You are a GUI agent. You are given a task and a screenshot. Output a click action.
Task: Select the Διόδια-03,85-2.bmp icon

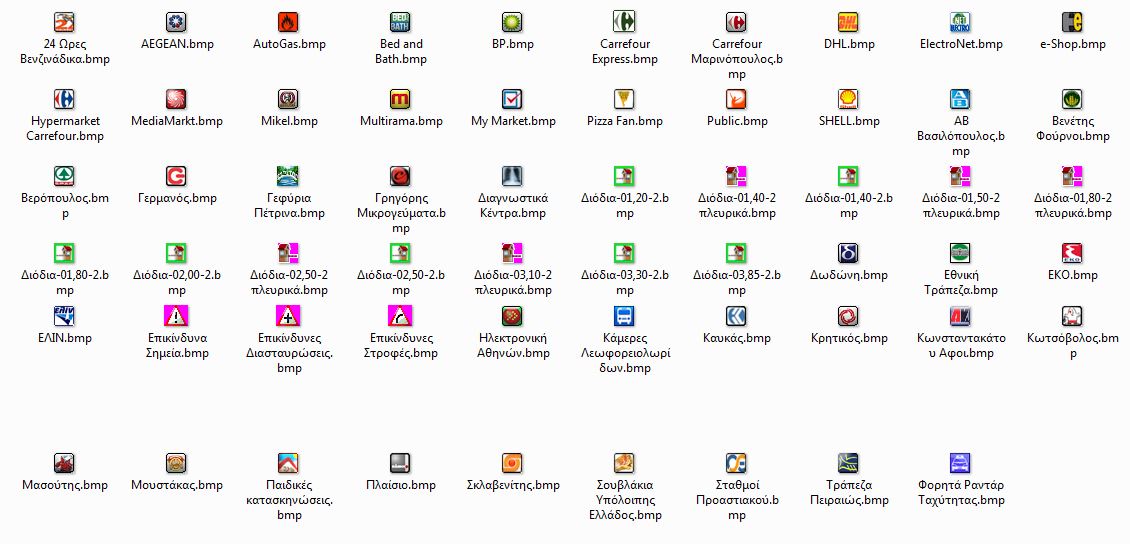click(x=737, y=254)
